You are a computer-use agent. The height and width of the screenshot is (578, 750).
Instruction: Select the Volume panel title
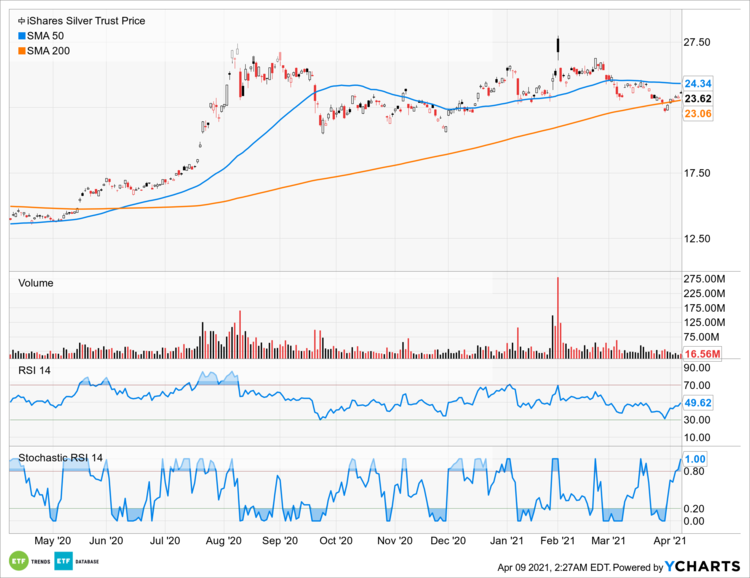[x=36, y=283]
